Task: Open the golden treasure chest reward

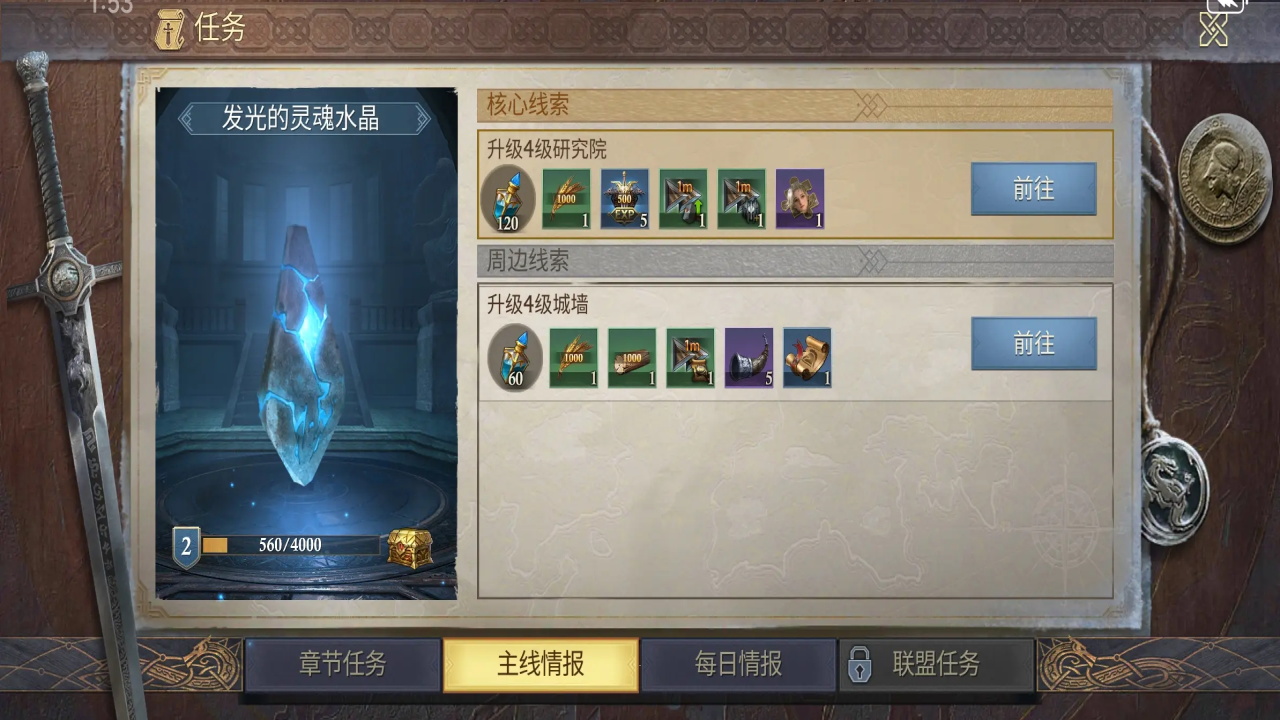Action: pos(410,548)
